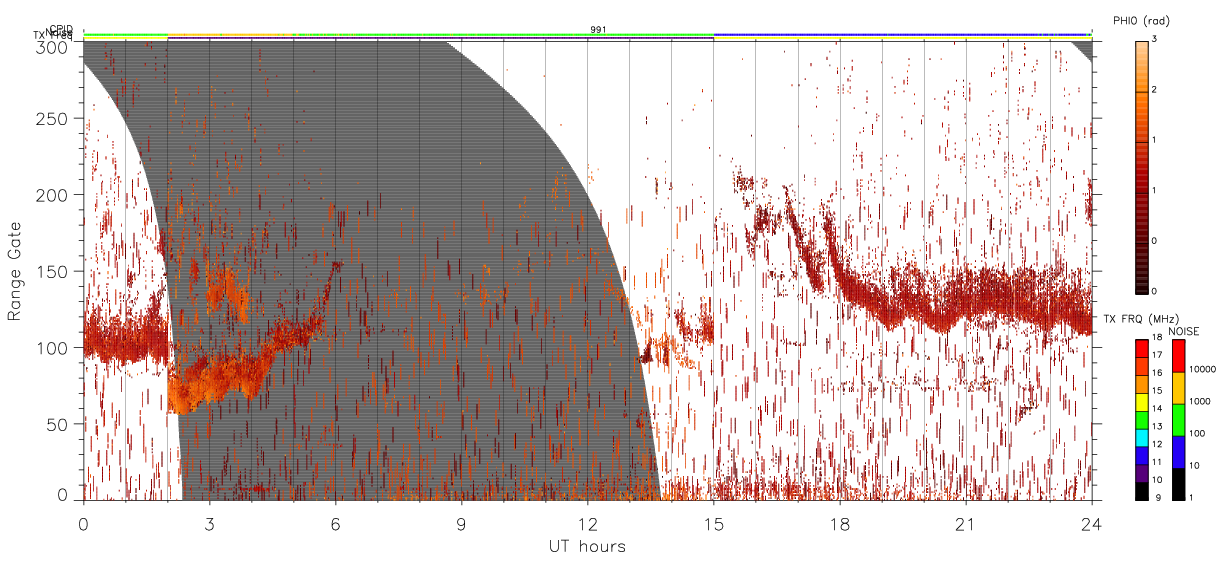This screenshot has height=567, width=1228.
Task: Click the '50' tick on Range Gate axis
Action: coord(59,424)
